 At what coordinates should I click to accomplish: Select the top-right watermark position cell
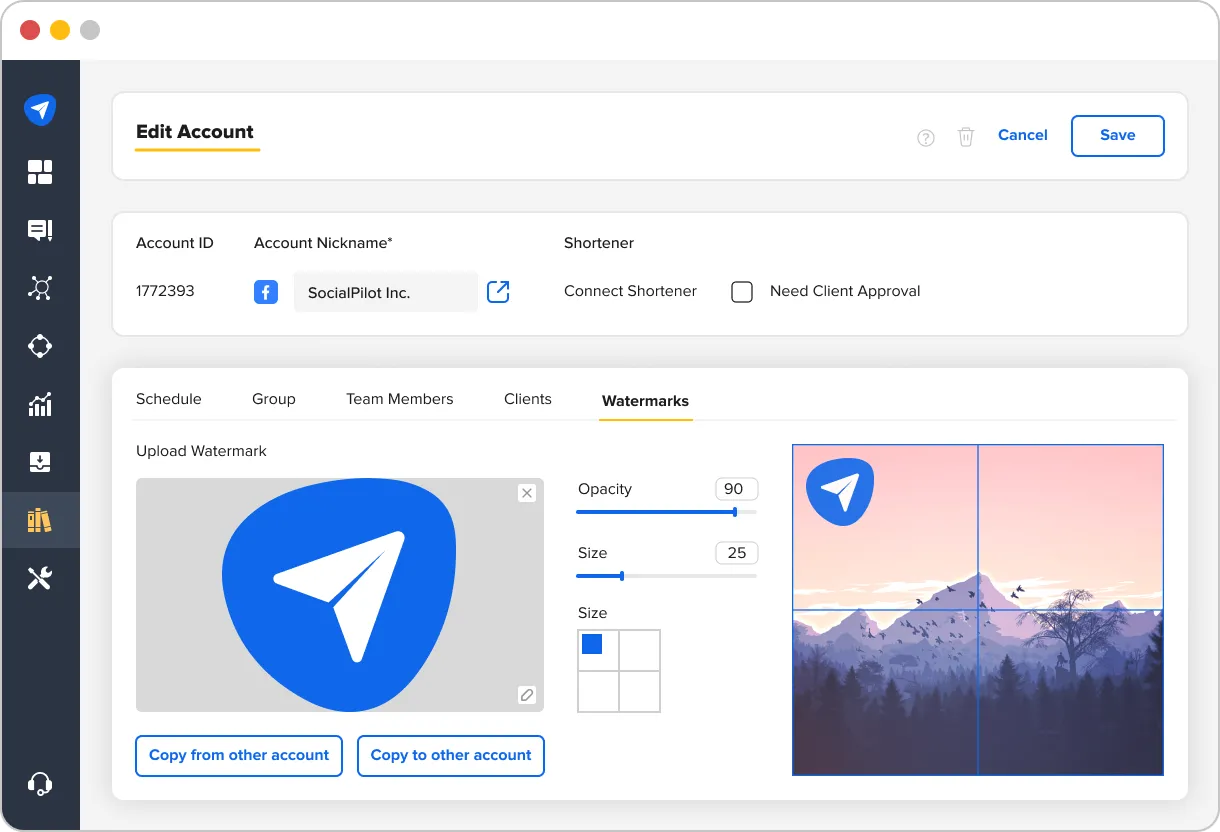point(639,650)
